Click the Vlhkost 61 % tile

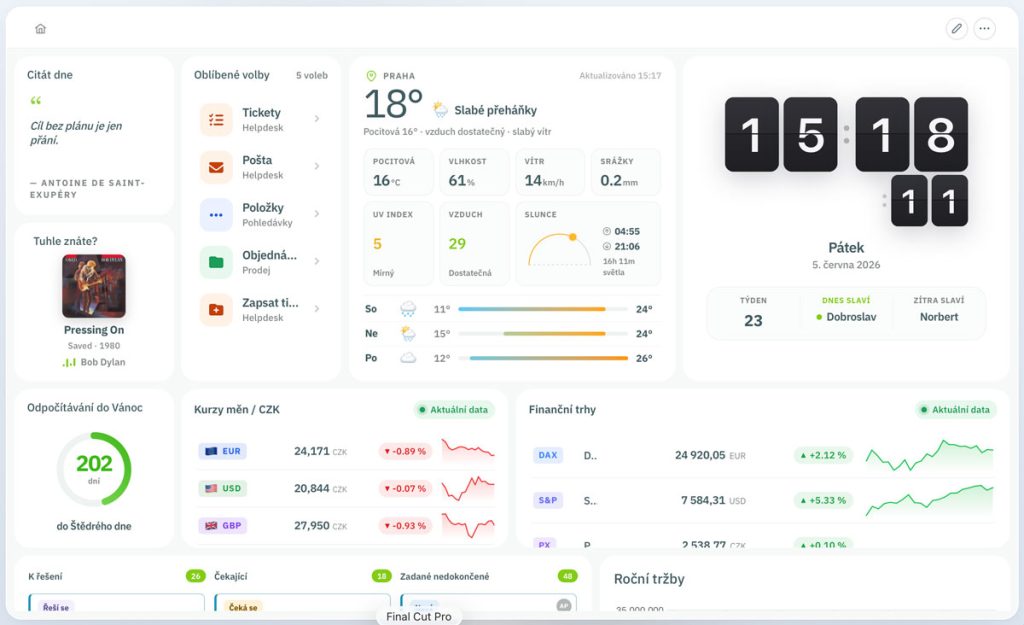click(474, 172)
